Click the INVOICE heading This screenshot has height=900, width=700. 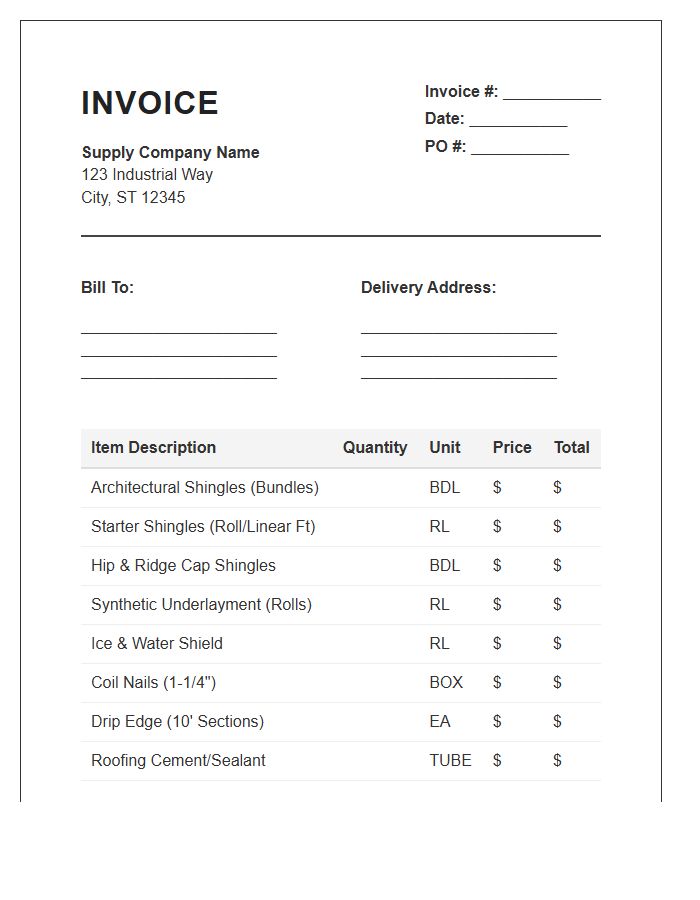150,103
